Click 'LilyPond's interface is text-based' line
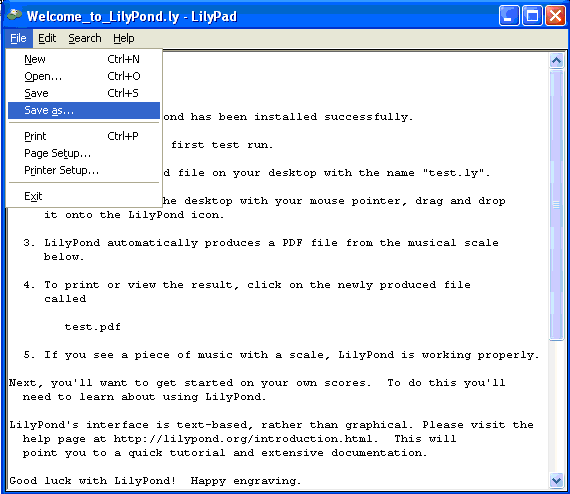Image resolution: width=570 pixels, height=494 pixels. (x=271, y=425)
